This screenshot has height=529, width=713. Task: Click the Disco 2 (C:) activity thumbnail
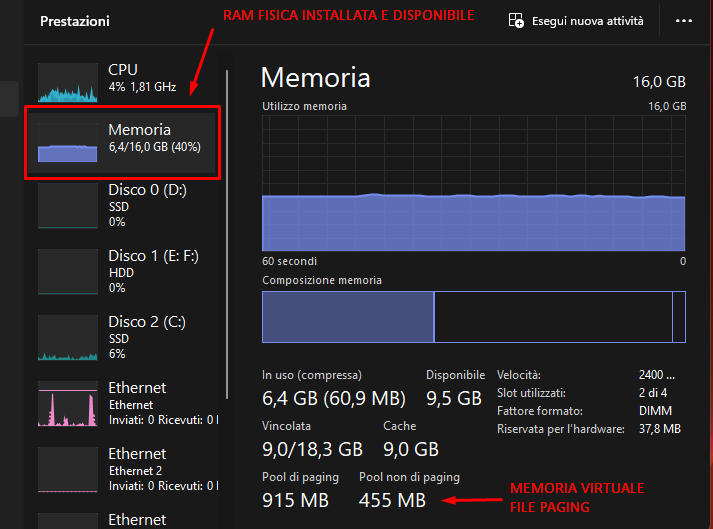(67, 338)
